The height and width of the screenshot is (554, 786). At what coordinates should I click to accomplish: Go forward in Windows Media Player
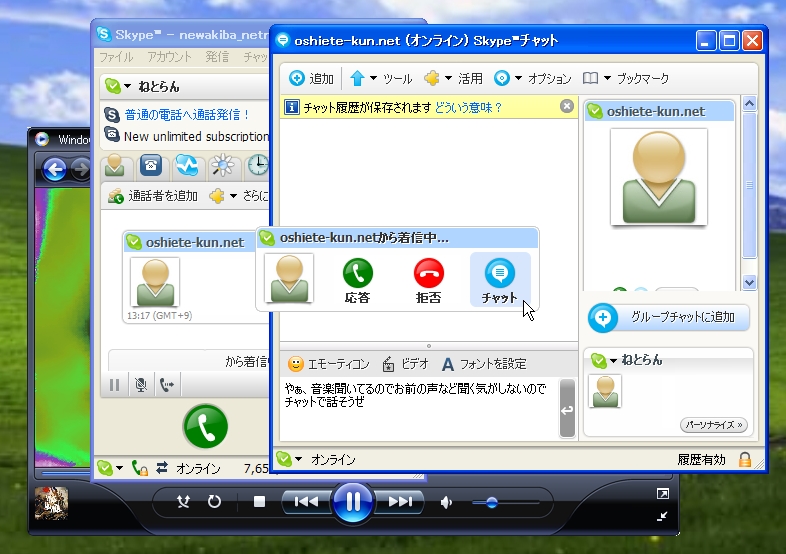click(81, 169)
